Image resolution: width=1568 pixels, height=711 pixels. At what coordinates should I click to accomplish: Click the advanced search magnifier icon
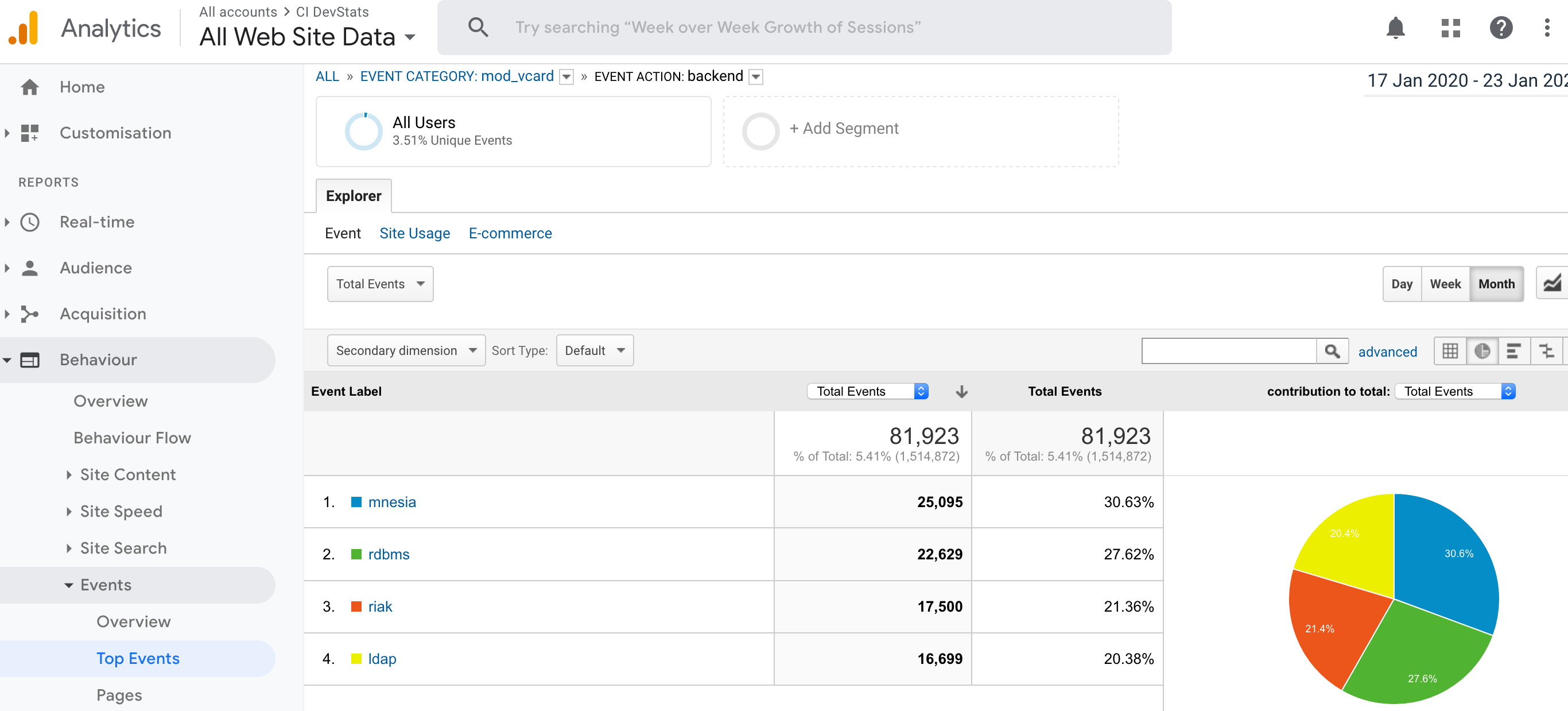[1333, 350]
